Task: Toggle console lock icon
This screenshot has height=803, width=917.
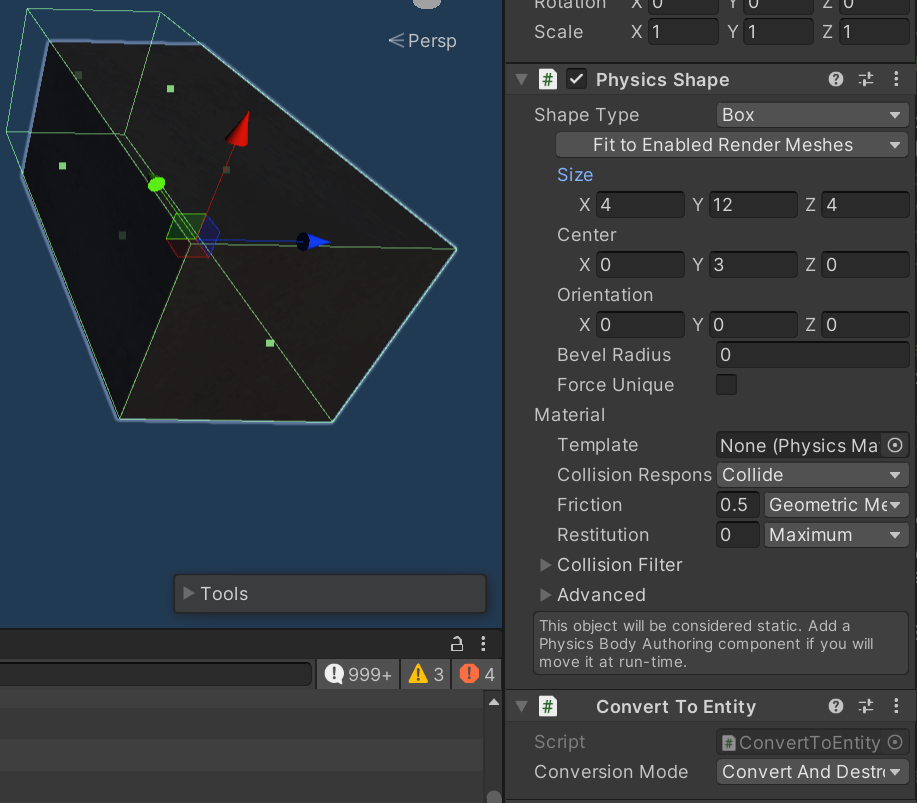Action: [457, 644]
